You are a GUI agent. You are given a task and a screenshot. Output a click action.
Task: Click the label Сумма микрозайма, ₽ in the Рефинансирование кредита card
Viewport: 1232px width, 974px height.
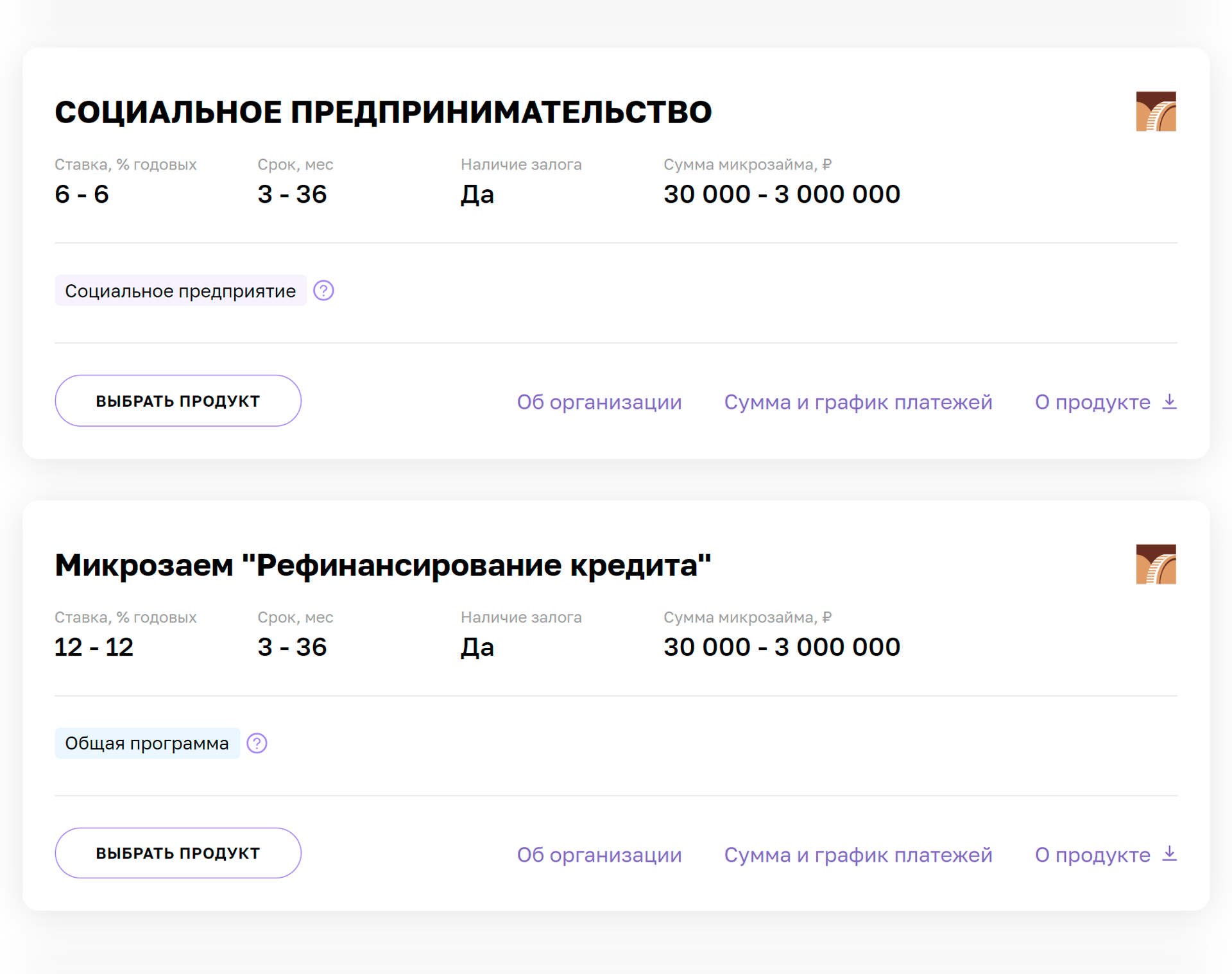pos(748,617)
